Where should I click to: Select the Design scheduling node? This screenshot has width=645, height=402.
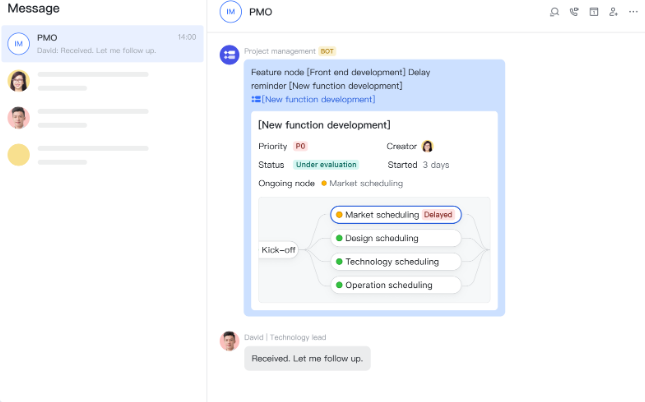[396, 238]
